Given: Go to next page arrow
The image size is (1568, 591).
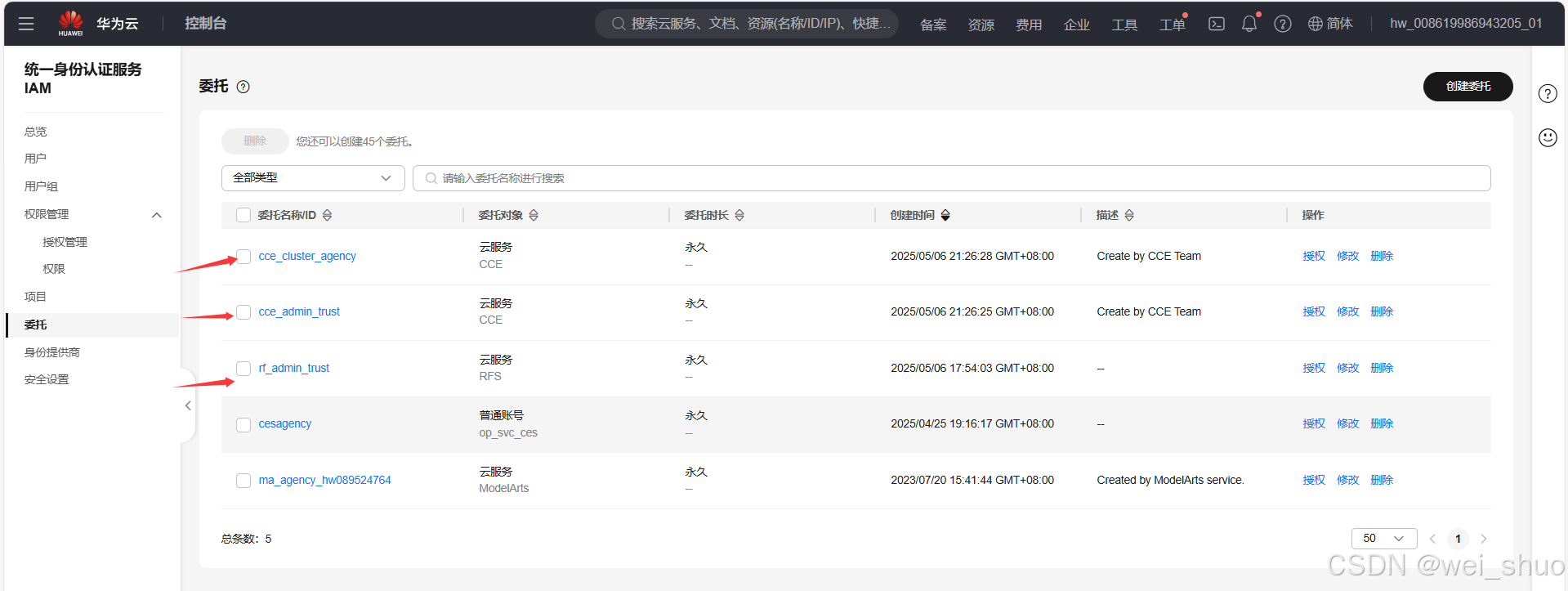Looking at the screenshot, I should point(1484,539).
